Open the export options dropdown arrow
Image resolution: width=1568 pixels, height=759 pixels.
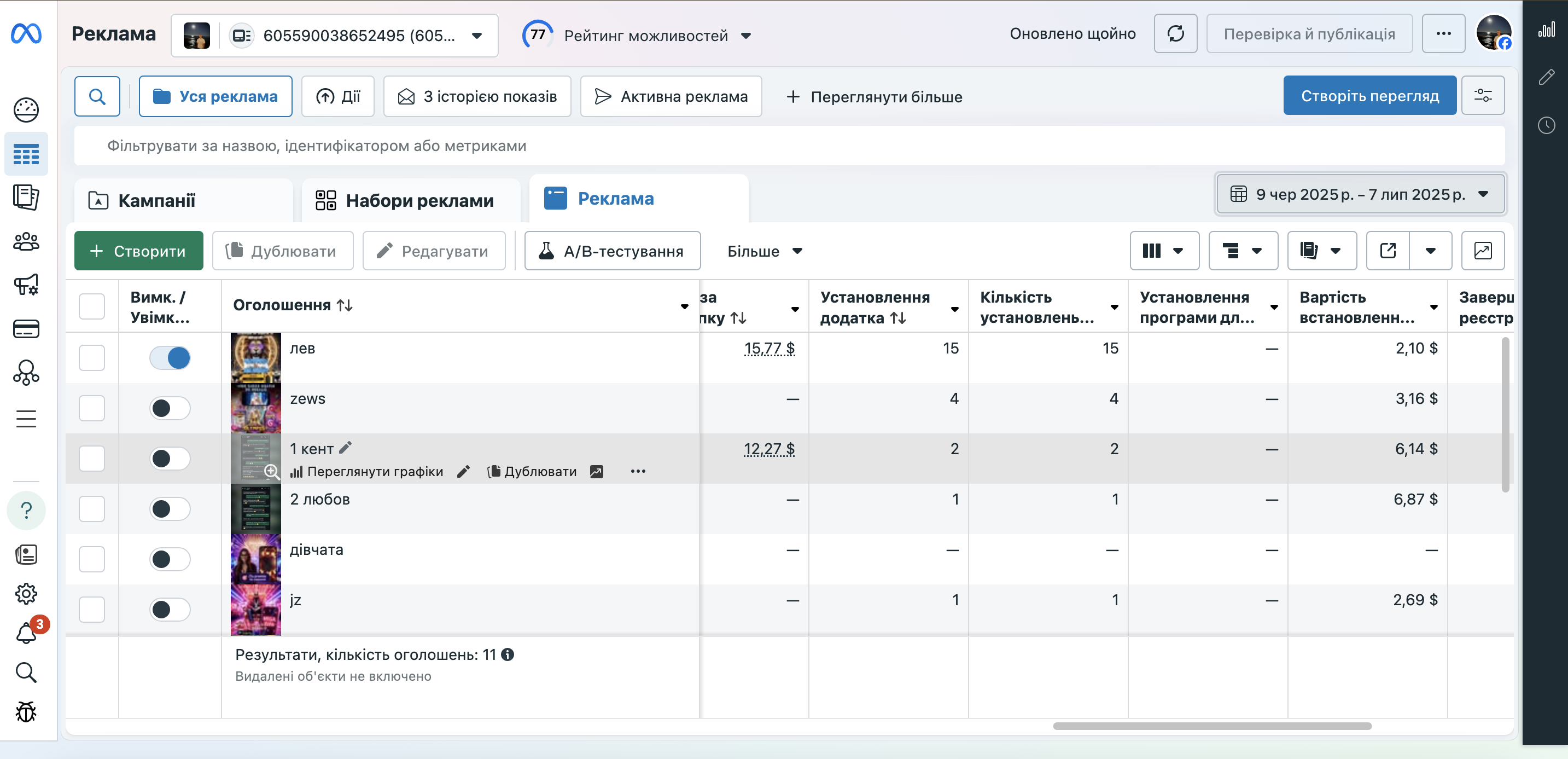[x=1431, y=251]
